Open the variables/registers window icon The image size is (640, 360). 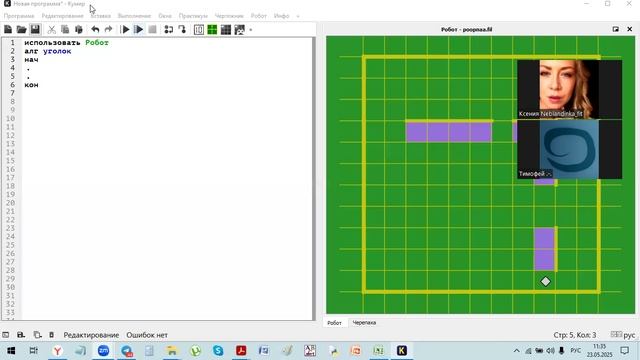click(x=199, y=29)
